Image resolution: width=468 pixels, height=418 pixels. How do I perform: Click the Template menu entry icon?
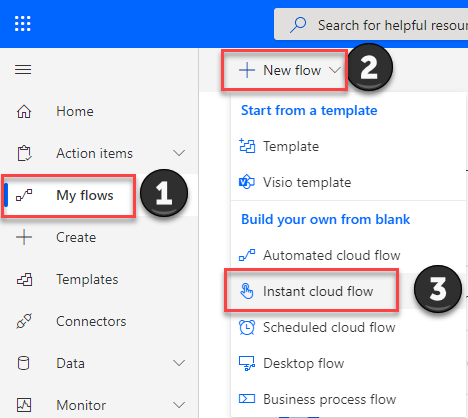[247, 146]
